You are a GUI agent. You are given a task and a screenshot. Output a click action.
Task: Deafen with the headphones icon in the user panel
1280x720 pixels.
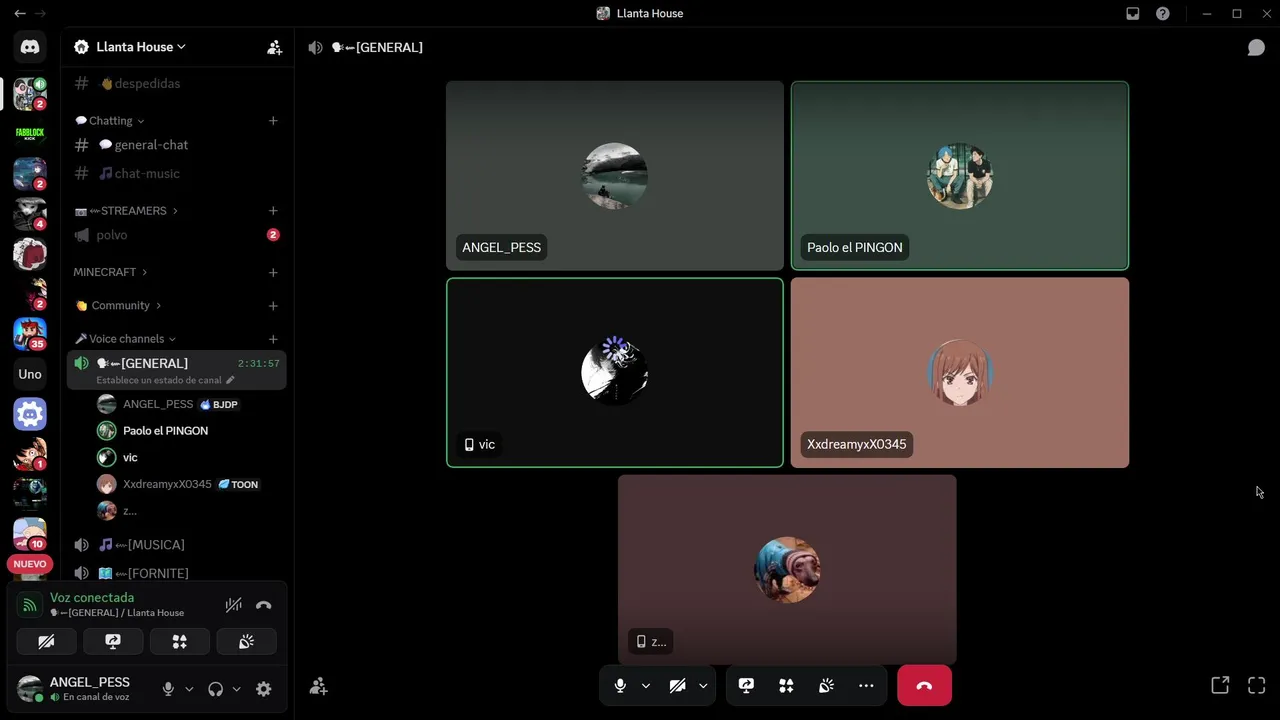click(215, 689)
